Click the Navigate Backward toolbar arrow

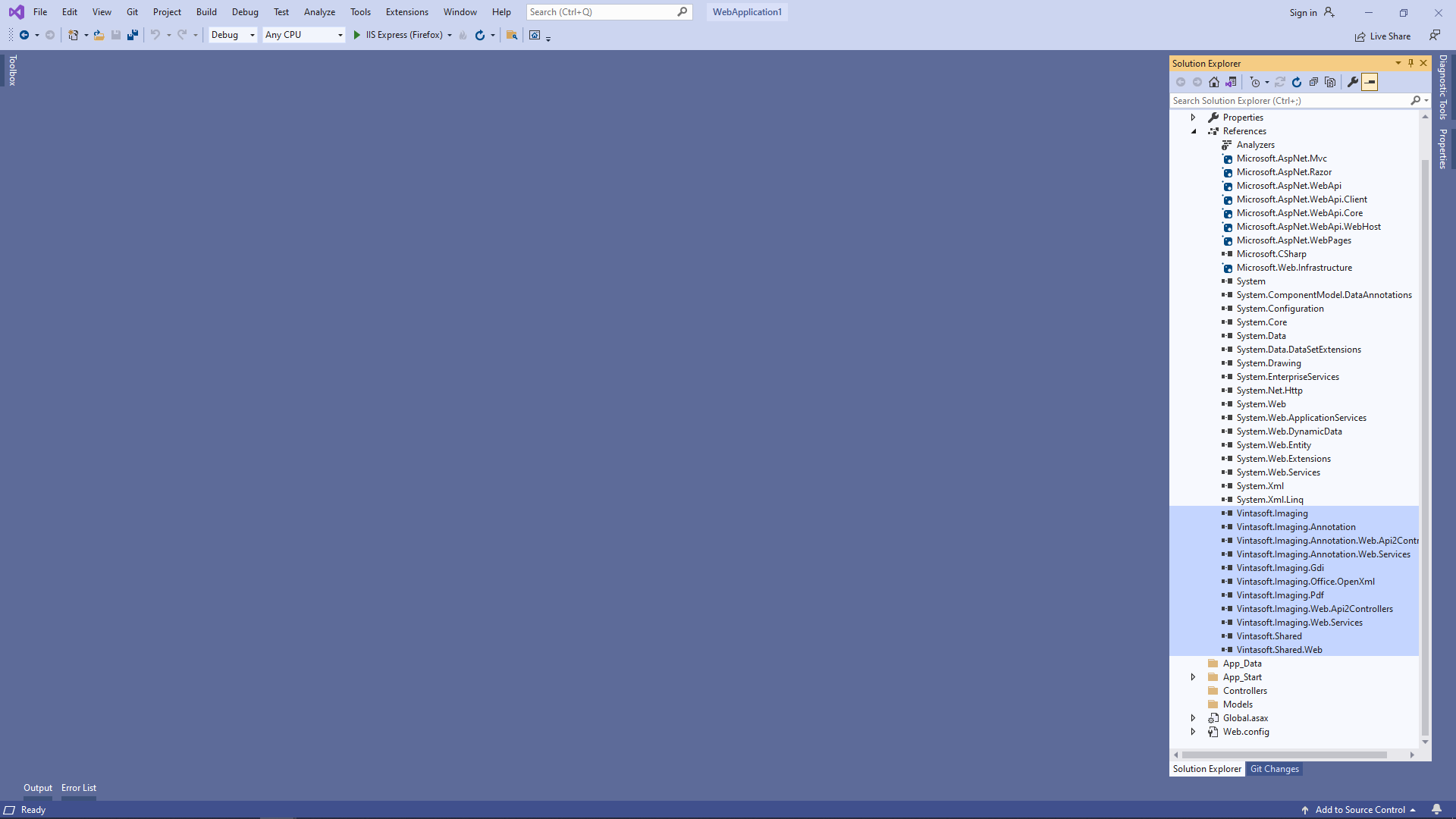(x=24, y=35)
